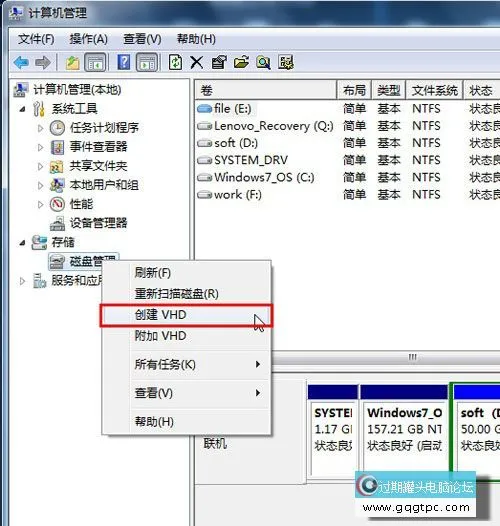Click the work (F:) drive icon

tap(204, 195)
